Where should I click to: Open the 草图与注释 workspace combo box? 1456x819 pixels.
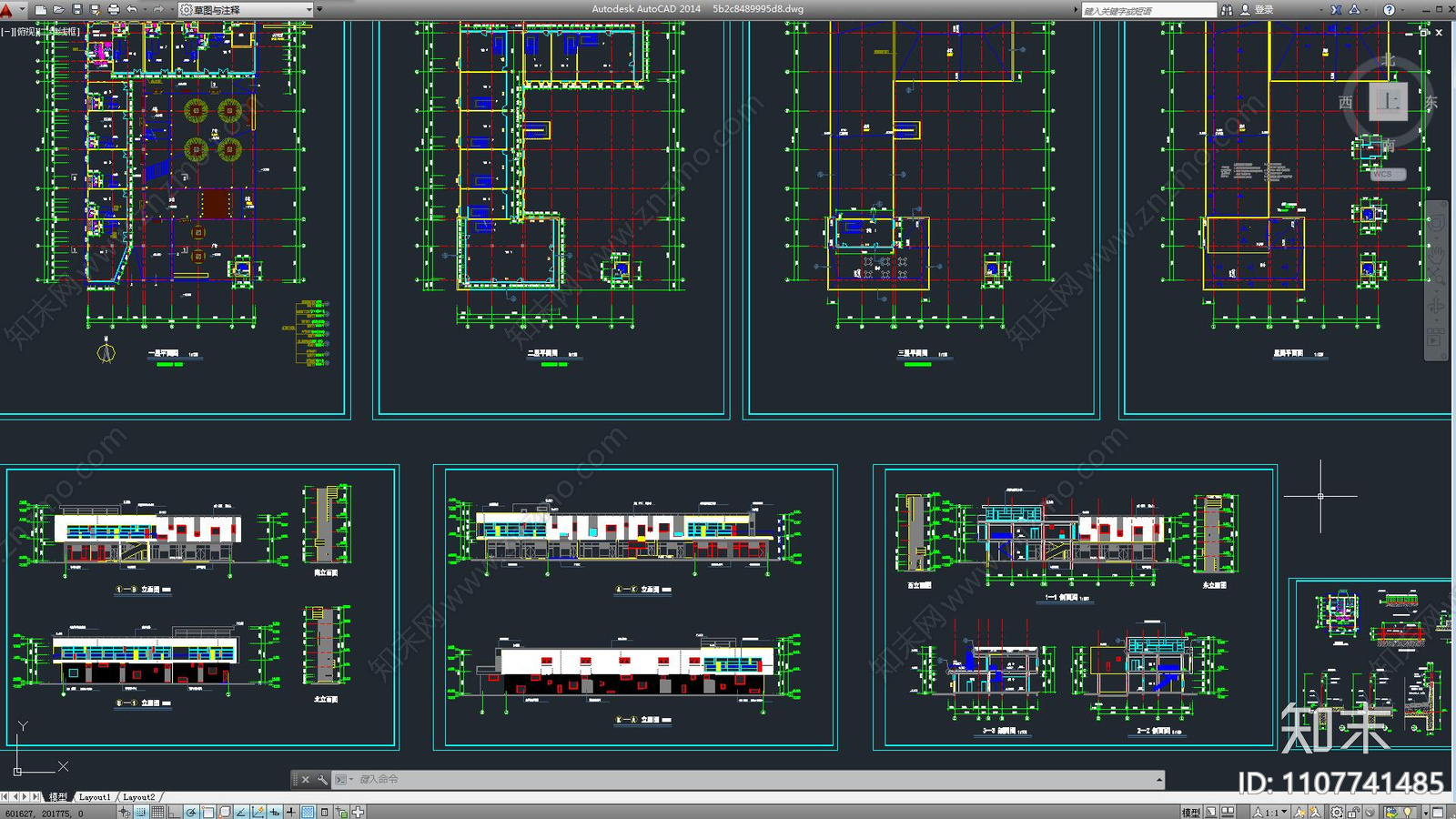tap(246, 9)
